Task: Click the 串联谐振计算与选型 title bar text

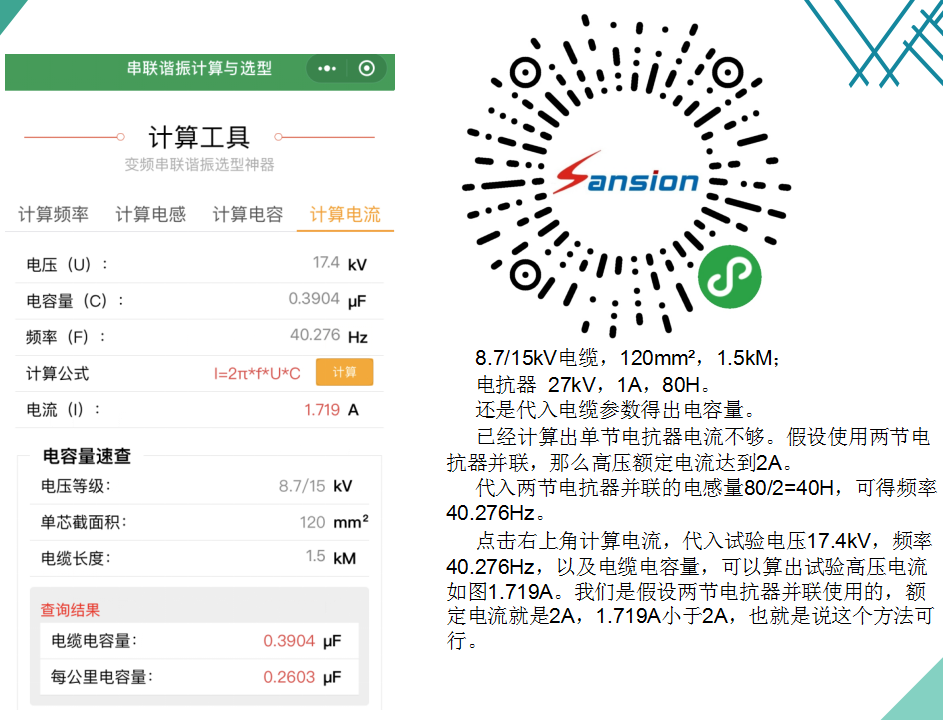Action: [199, 69]
